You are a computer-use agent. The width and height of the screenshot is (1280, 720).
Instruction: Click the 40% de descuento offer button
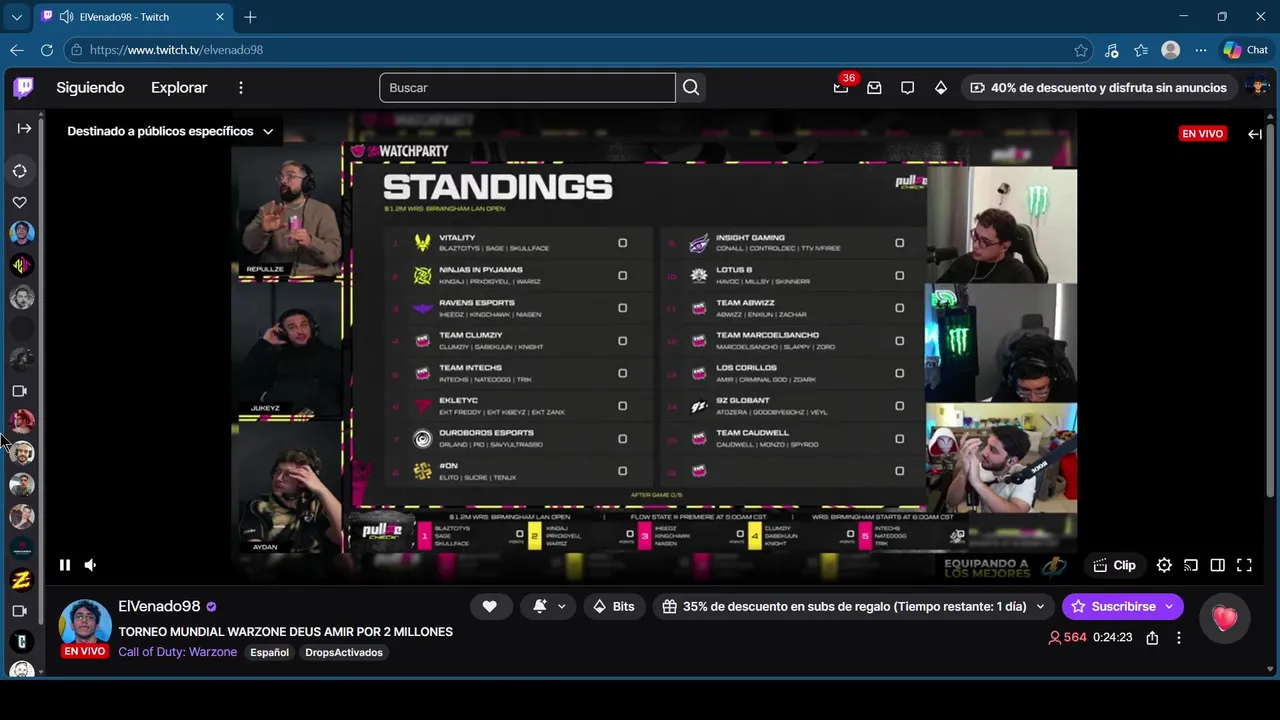pyautogui.click(x=1098, y=88)
